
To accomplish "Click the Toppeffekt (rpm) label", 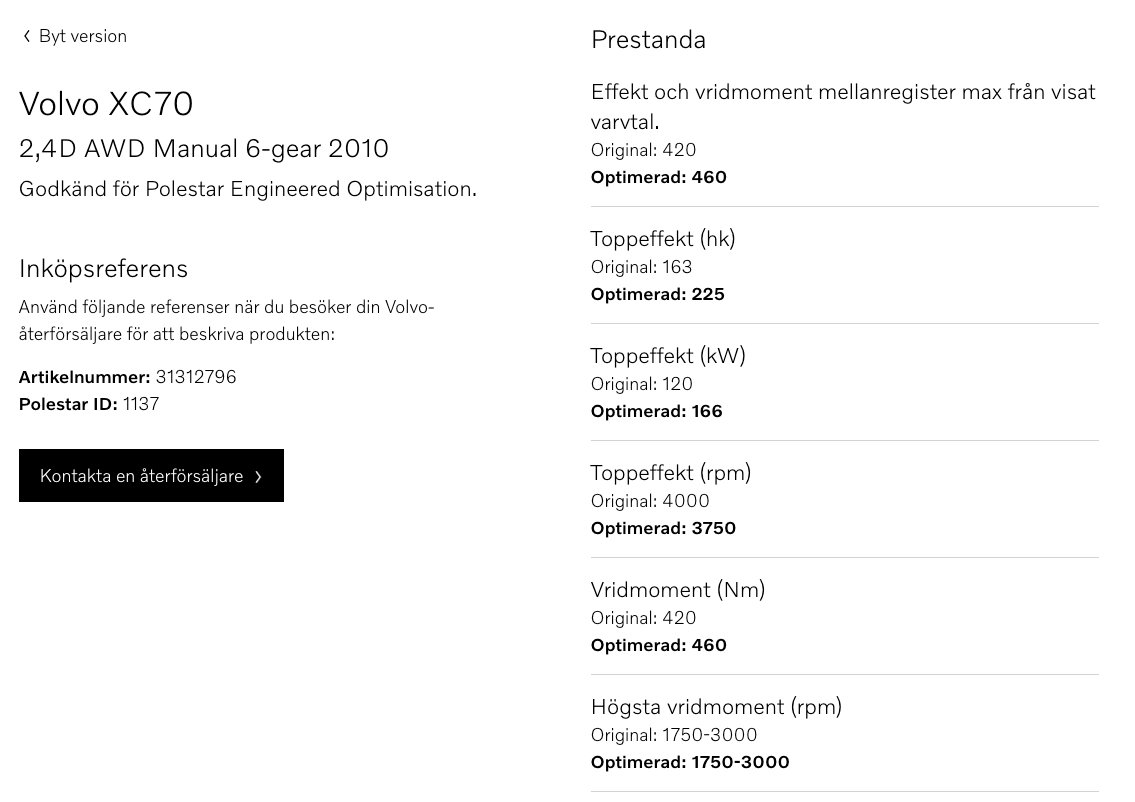I will pos(670,472).
